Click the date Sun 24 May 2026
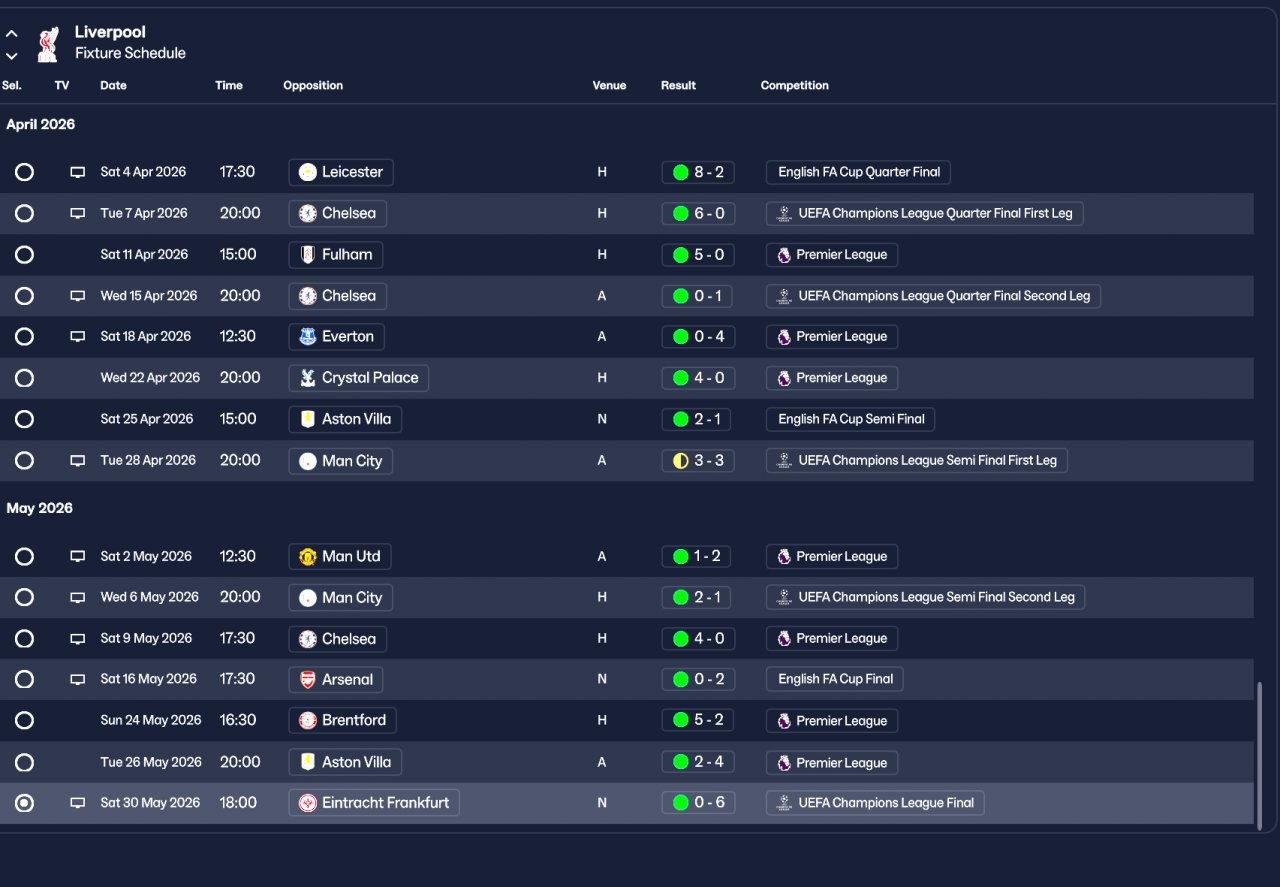The width and height of the screenshot is (1280, 887). point(151,721)
